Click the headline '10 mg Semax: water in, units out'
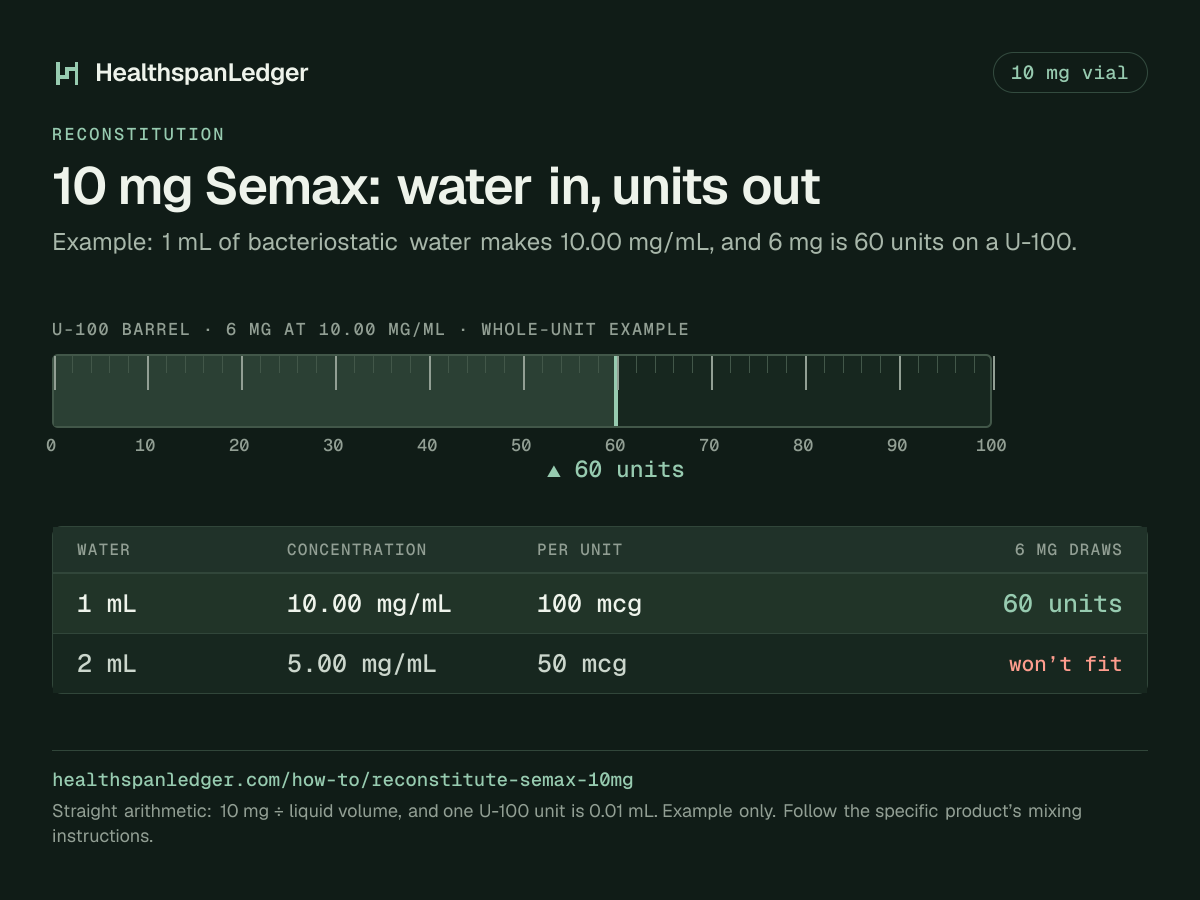Viewport: 1200px width, 900px height. click(436, 187)
